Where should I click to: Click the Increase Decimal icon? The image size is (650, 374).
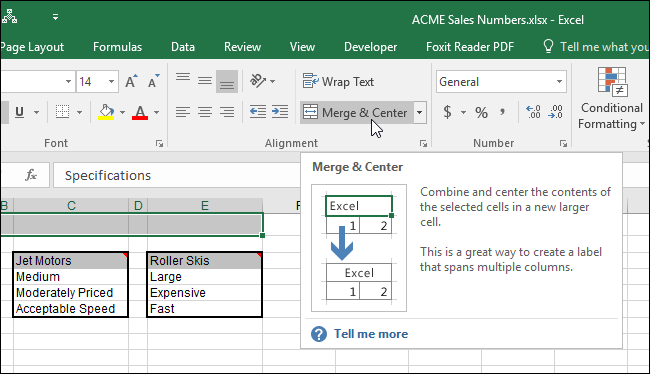[x=533, y=112]
